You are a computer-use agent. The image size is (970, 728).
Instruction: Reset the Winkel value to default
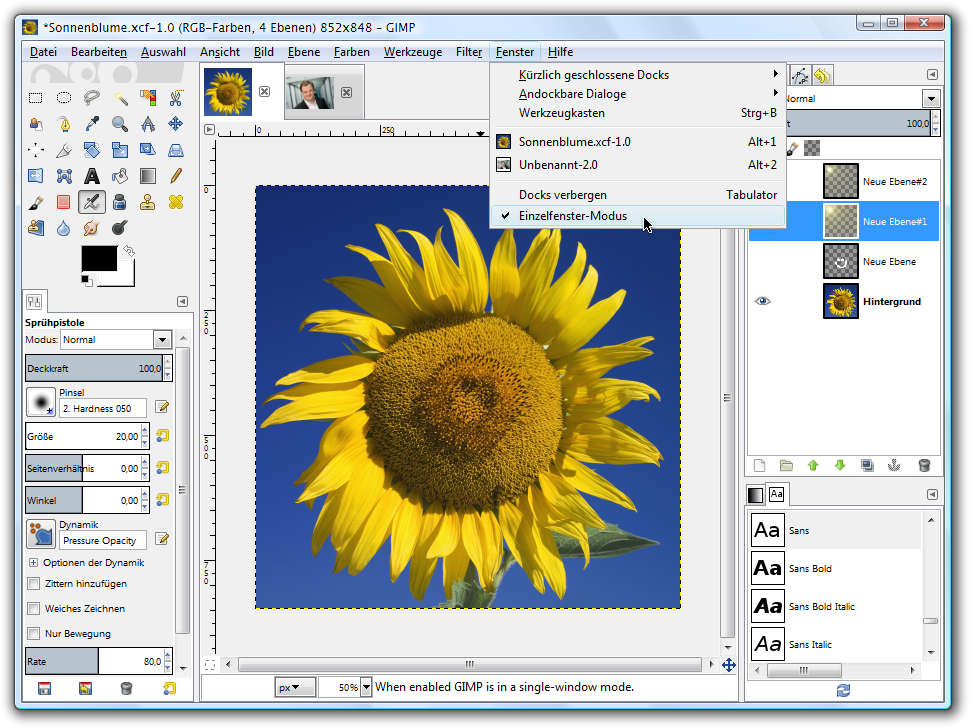[x=163, y=499]
